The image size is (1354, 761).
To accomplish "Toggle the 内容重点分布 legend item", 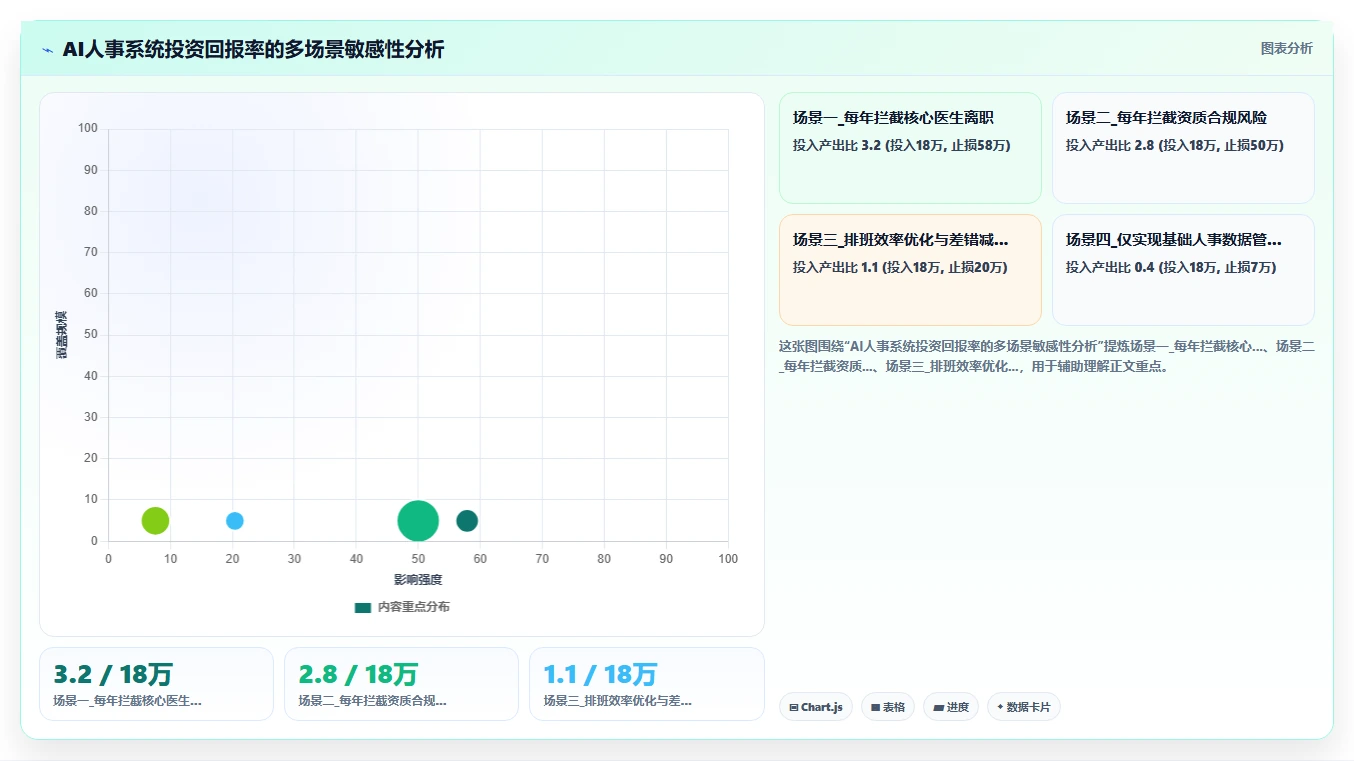I will pyautogui.click(x=402, y=607).
